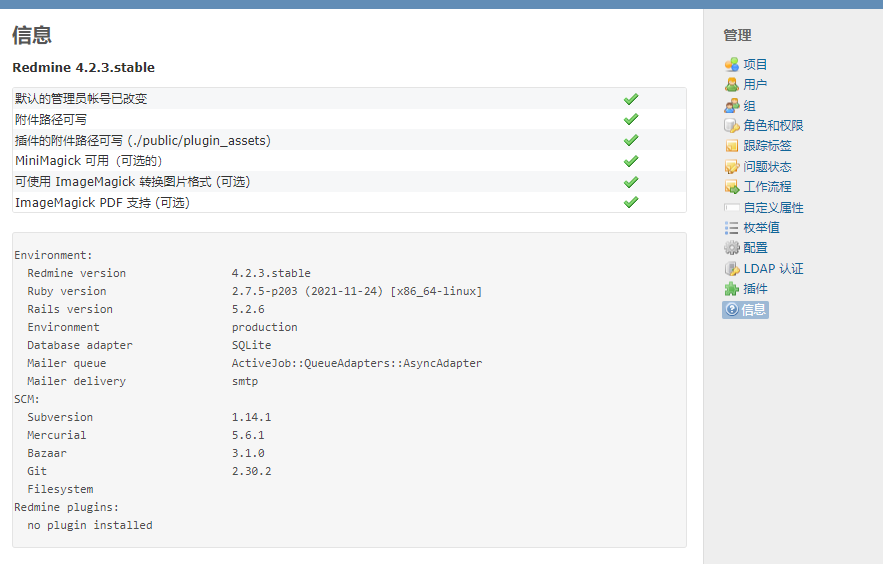Screen dimensions: 883x564
Task: Click the LDAP 认证 server icon
Action: 732,268
